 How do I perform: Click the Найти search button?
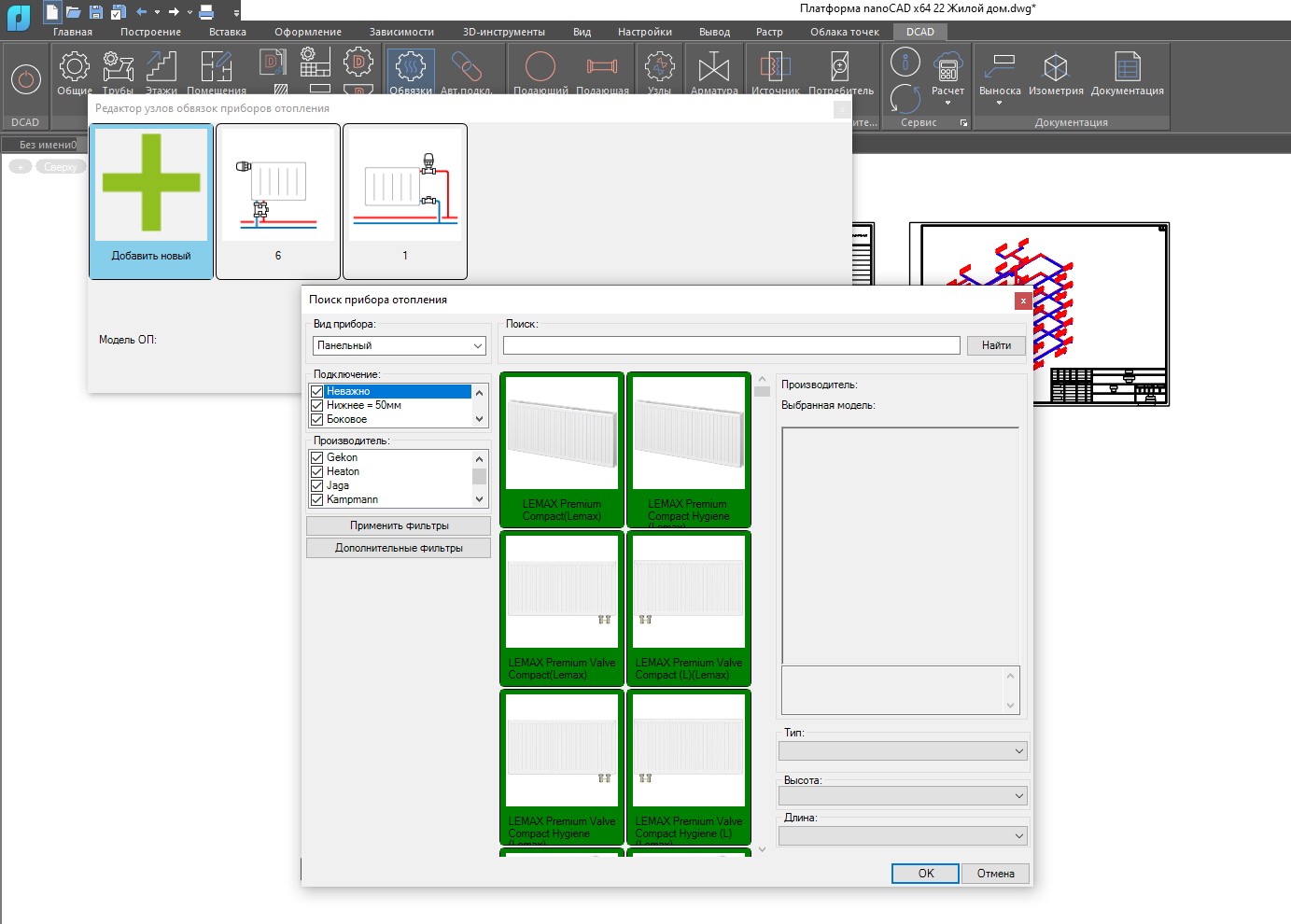[x=996, y=345]
